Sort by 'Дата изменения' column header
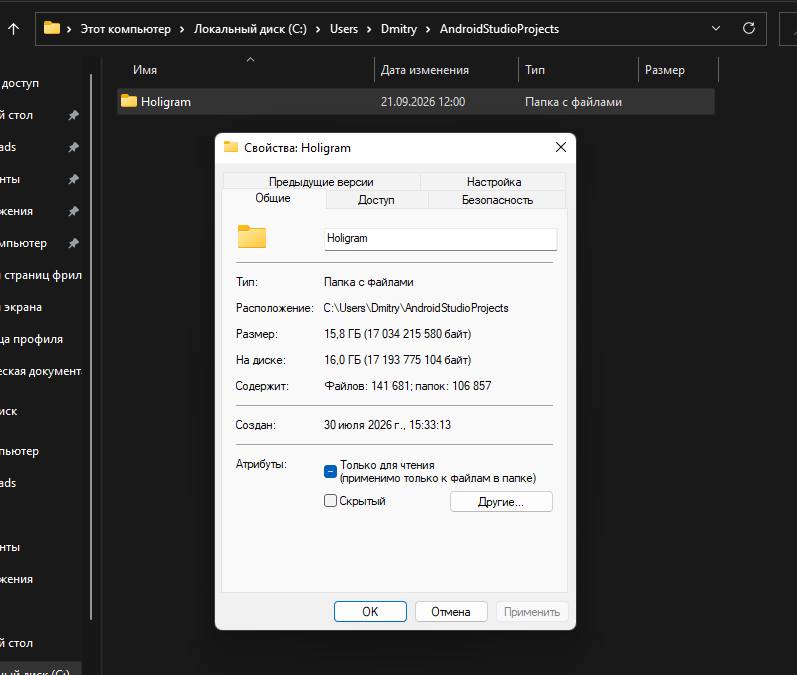 pyautogui.click(x=425, y=70)
